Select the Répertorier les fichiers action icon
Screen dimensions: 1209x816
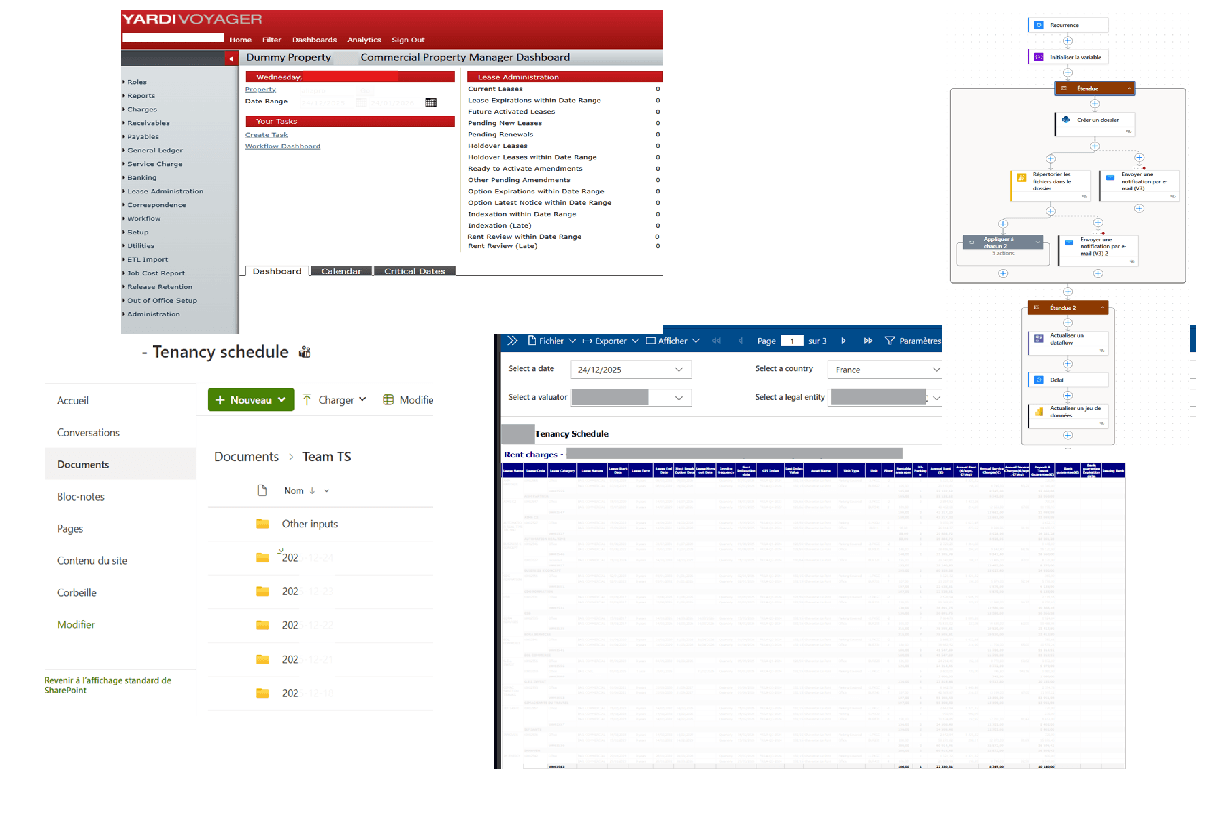[x=1022, y=176]
